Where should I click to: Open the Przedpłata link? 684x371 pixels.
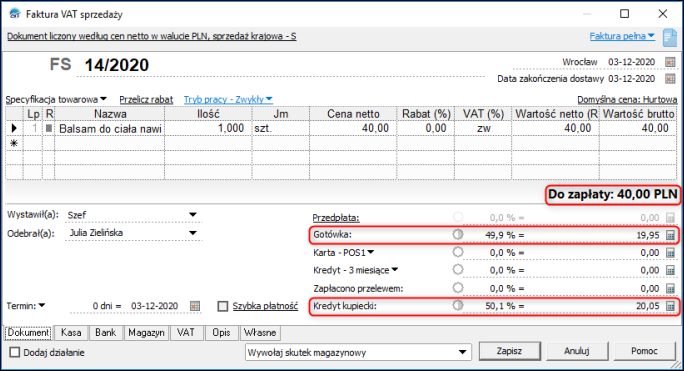coord(336,218)
